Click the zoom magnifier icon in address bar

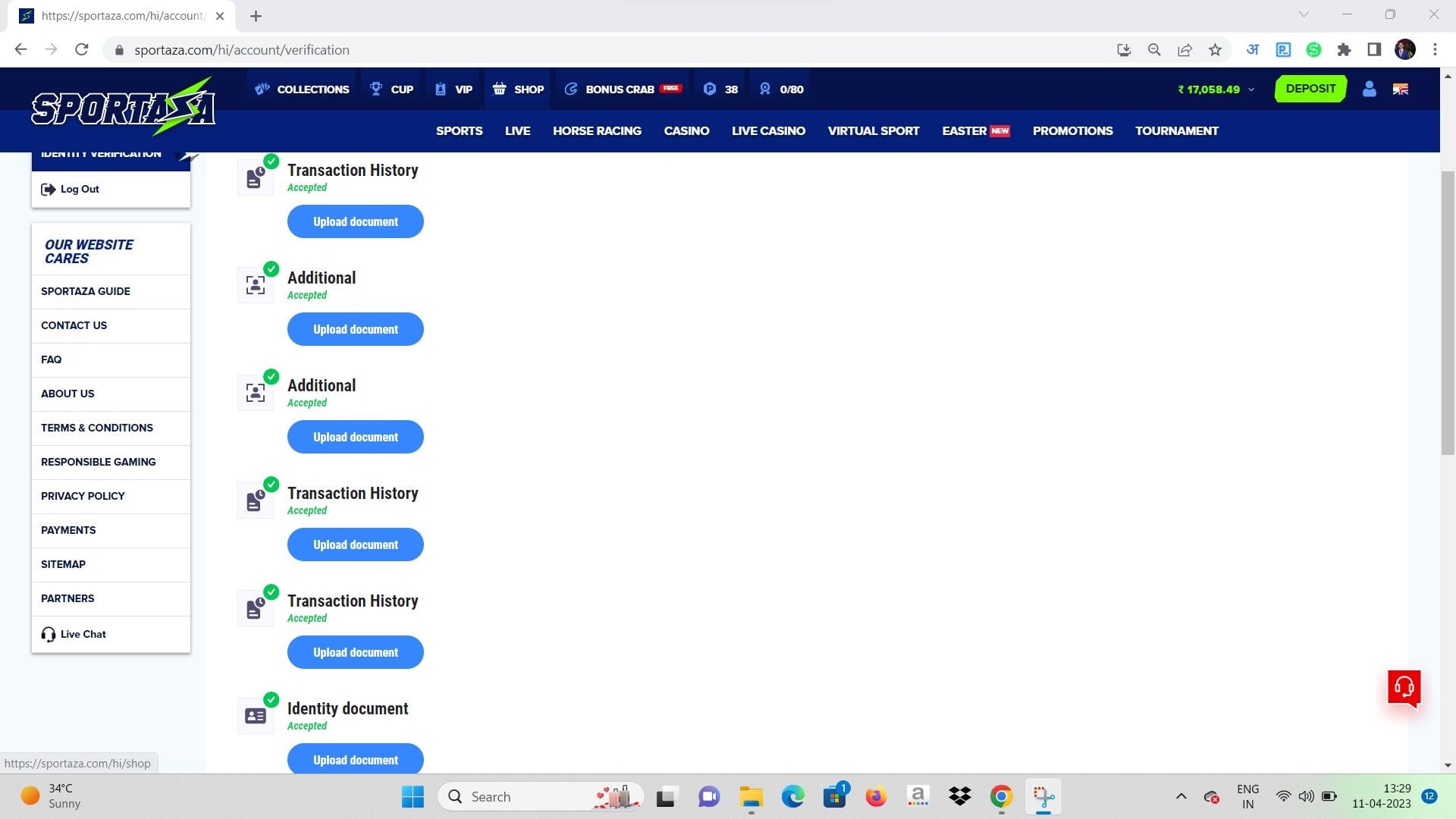coord(1154,50)
